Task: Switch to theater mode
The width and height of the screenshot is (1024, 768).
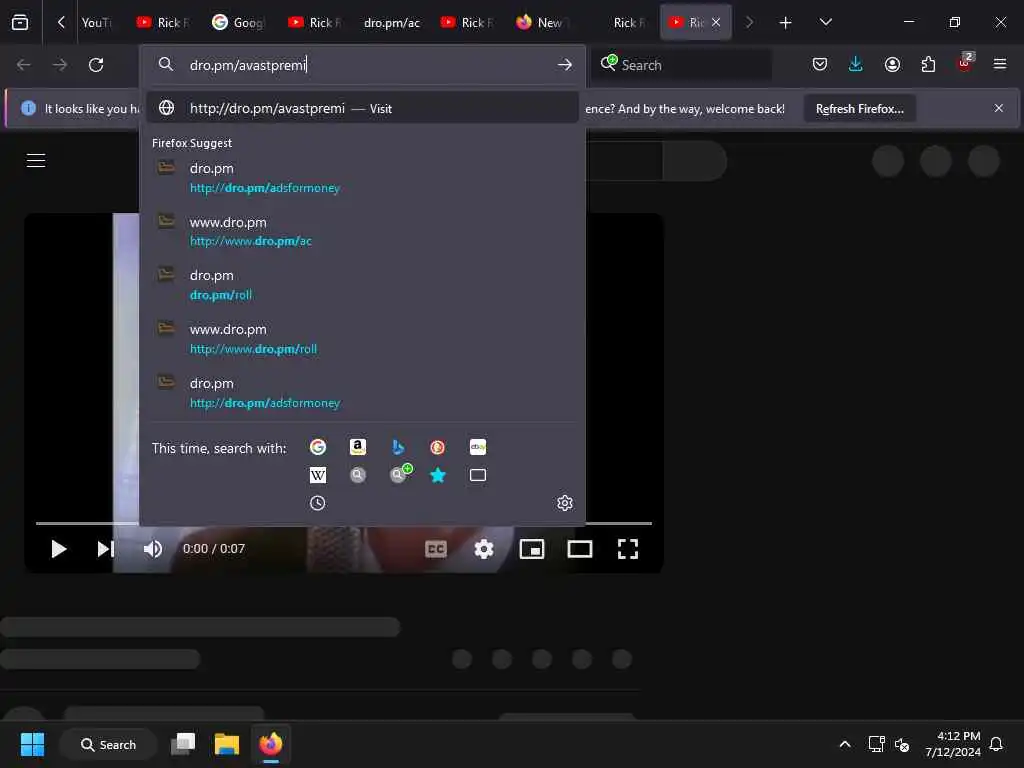Action: click(x=580, y=549)
